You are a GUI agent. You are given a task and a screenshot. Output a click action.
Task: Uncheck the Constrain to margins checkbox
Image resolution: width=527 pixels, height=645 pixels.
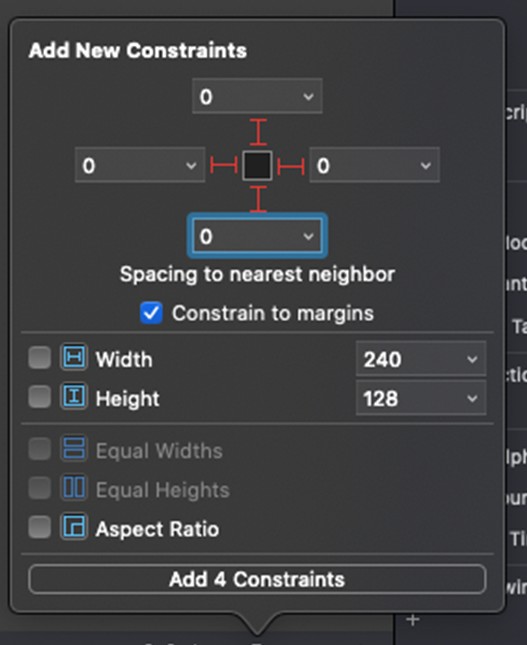(151, 313)
